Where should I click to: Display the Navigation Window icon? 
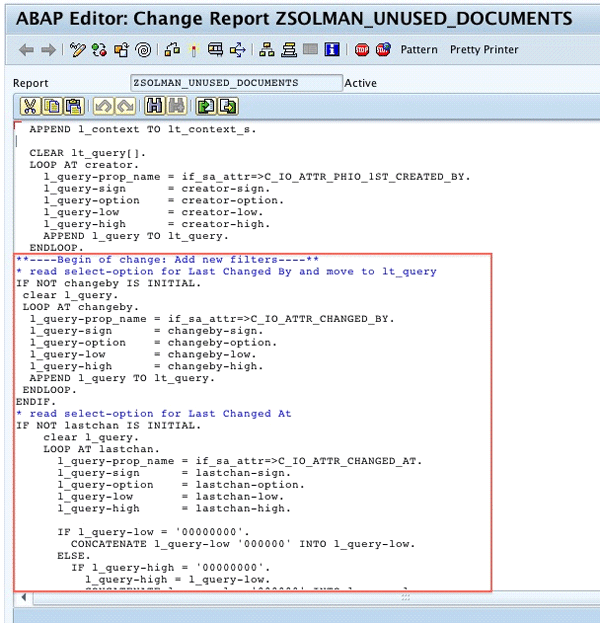(x=289, y=50)
